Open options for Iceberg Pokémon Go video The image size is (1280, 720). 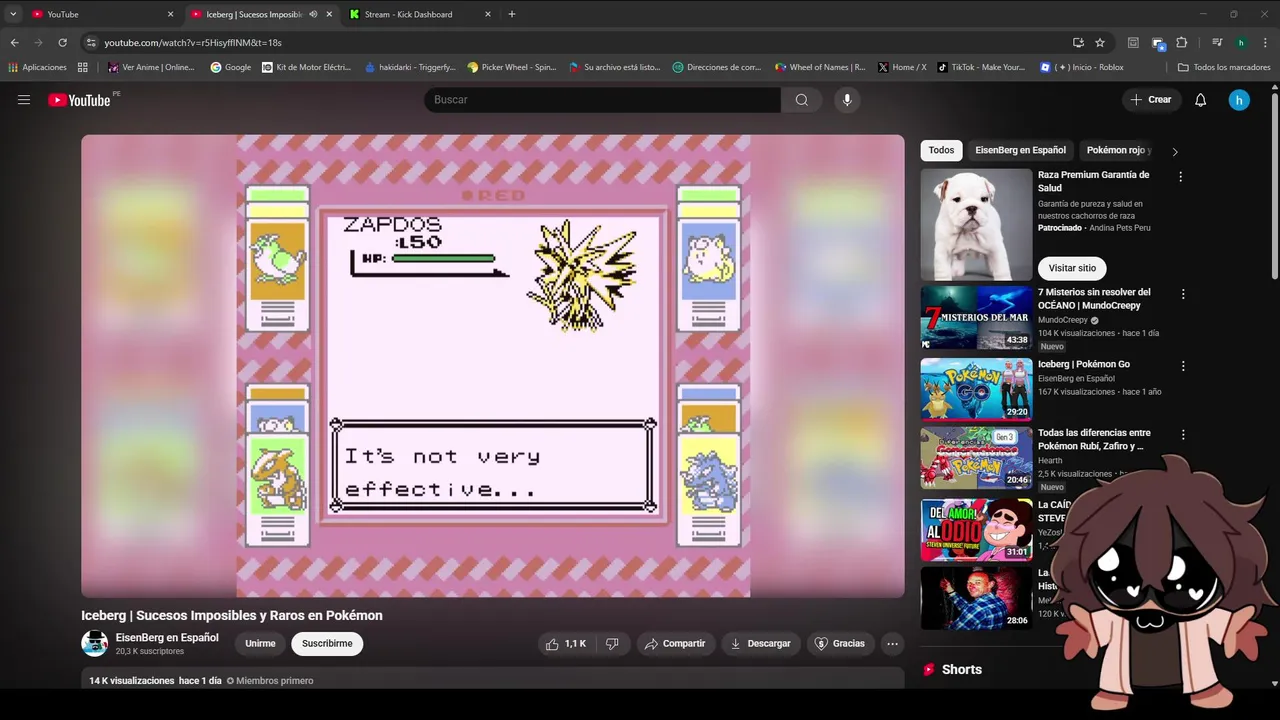click(1183, 366)
